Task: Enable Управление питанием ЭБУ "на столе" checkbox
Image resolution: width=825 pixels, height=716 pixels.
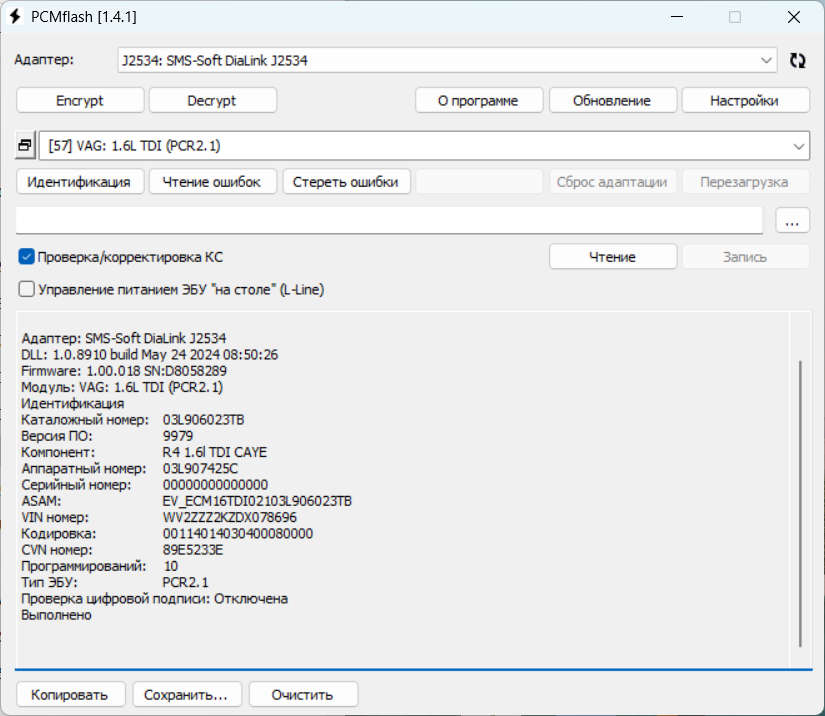Action: pos(27,289)
